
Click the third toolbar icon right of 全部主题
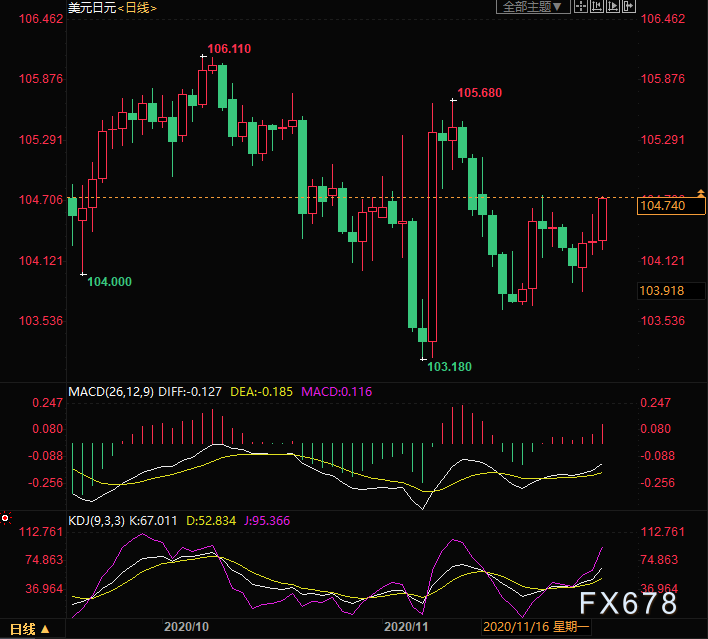pyautogui.click(x=611, y=7)
